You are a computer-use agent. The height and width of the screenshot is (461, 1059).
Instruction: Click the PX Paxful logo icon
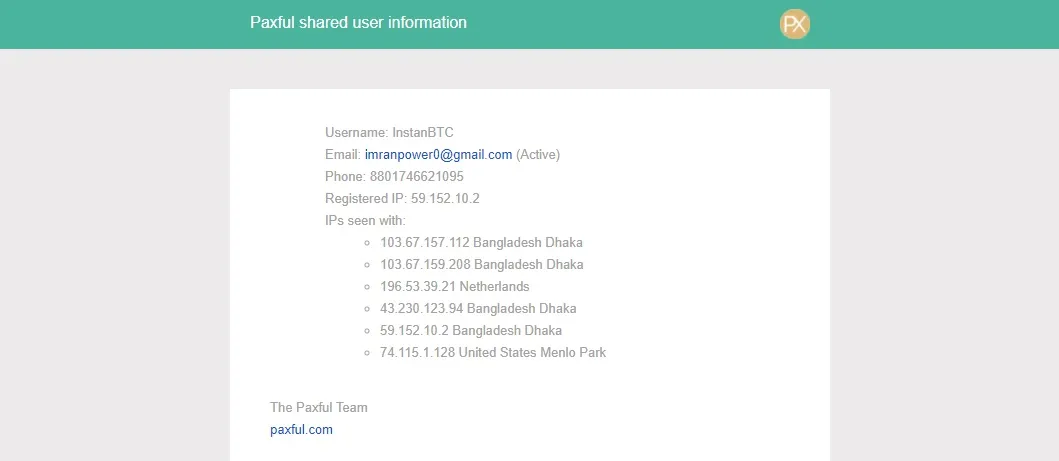tap(794, 24)
